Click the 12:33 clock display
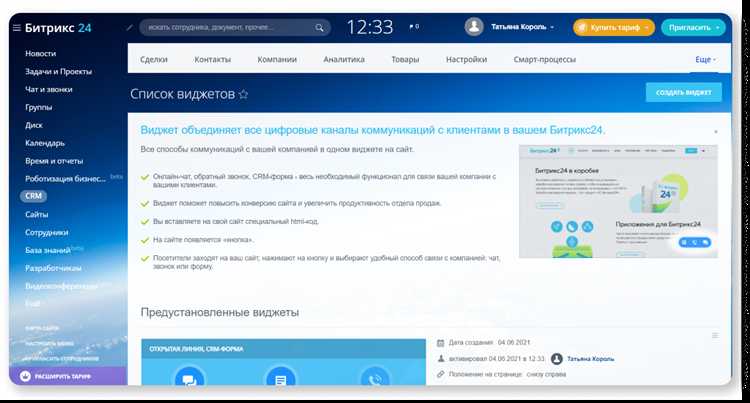 (x=370, y=27)
